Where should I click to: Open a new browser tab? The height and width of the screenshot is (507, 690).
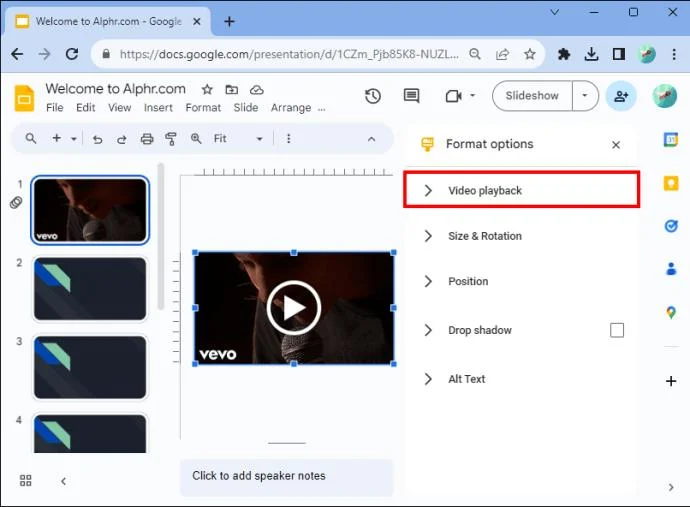[229, 21]
